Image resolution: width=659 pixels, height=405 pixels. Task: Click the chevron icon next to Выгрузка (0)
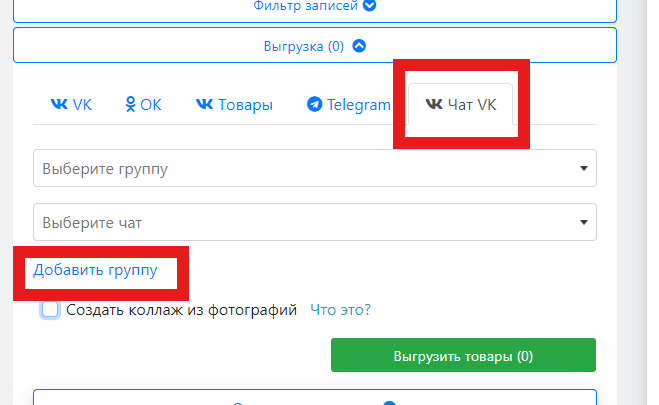point(360,45)
